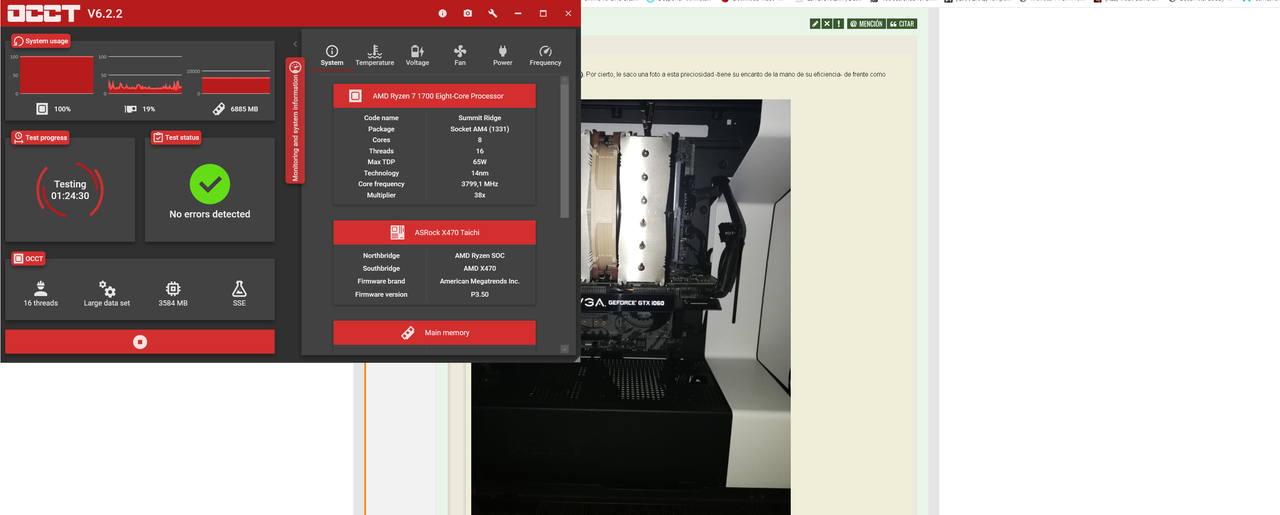Click the green no errors check mark

click(x=210, y=184)
